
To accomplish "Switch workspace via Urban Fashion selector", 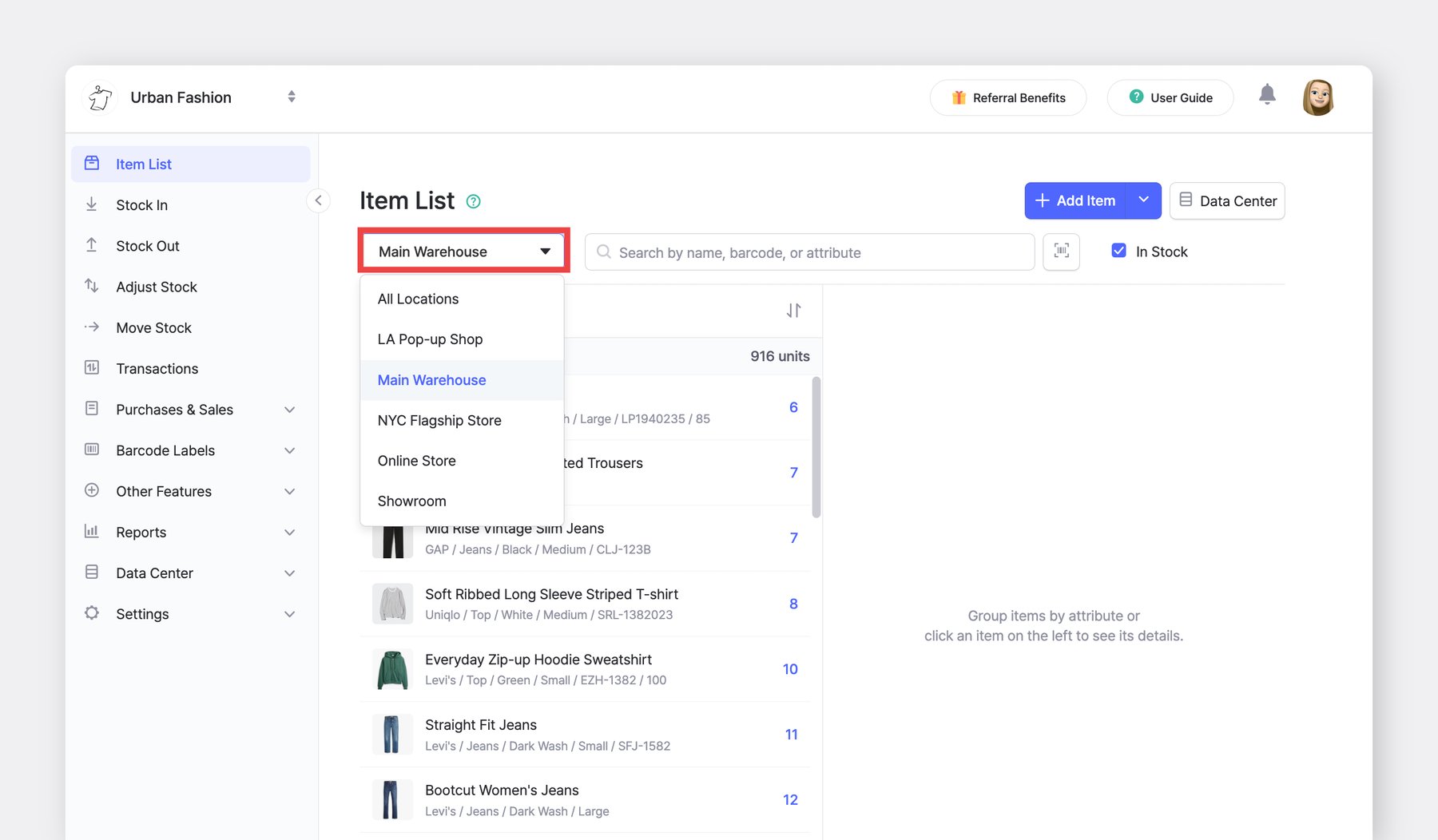I will [292, 97].
